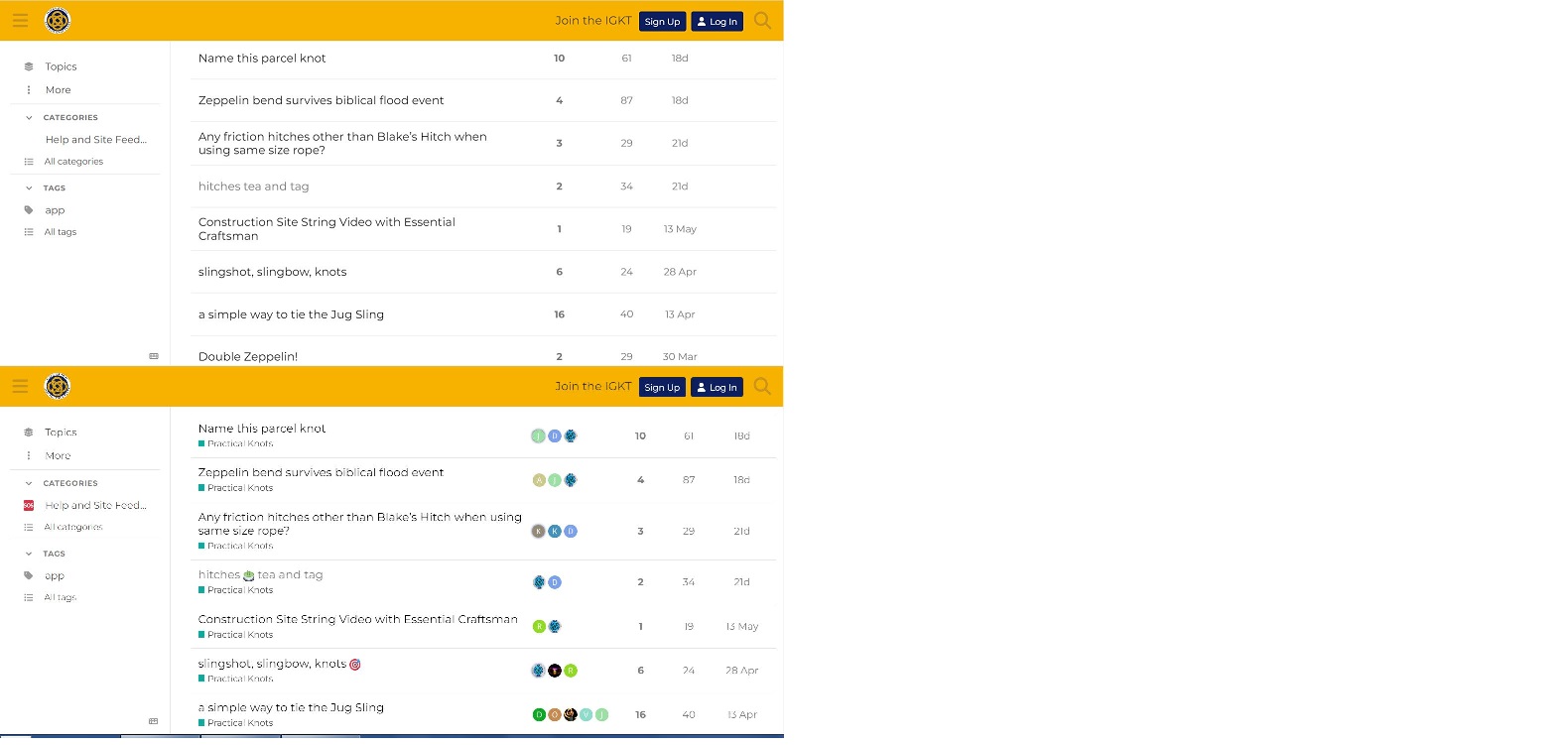The width and height of the screenshot is (1568, 745).
Task: Click the keyboard shortcuts icon in lower window sidebar
Action: (x=154, y=721)
